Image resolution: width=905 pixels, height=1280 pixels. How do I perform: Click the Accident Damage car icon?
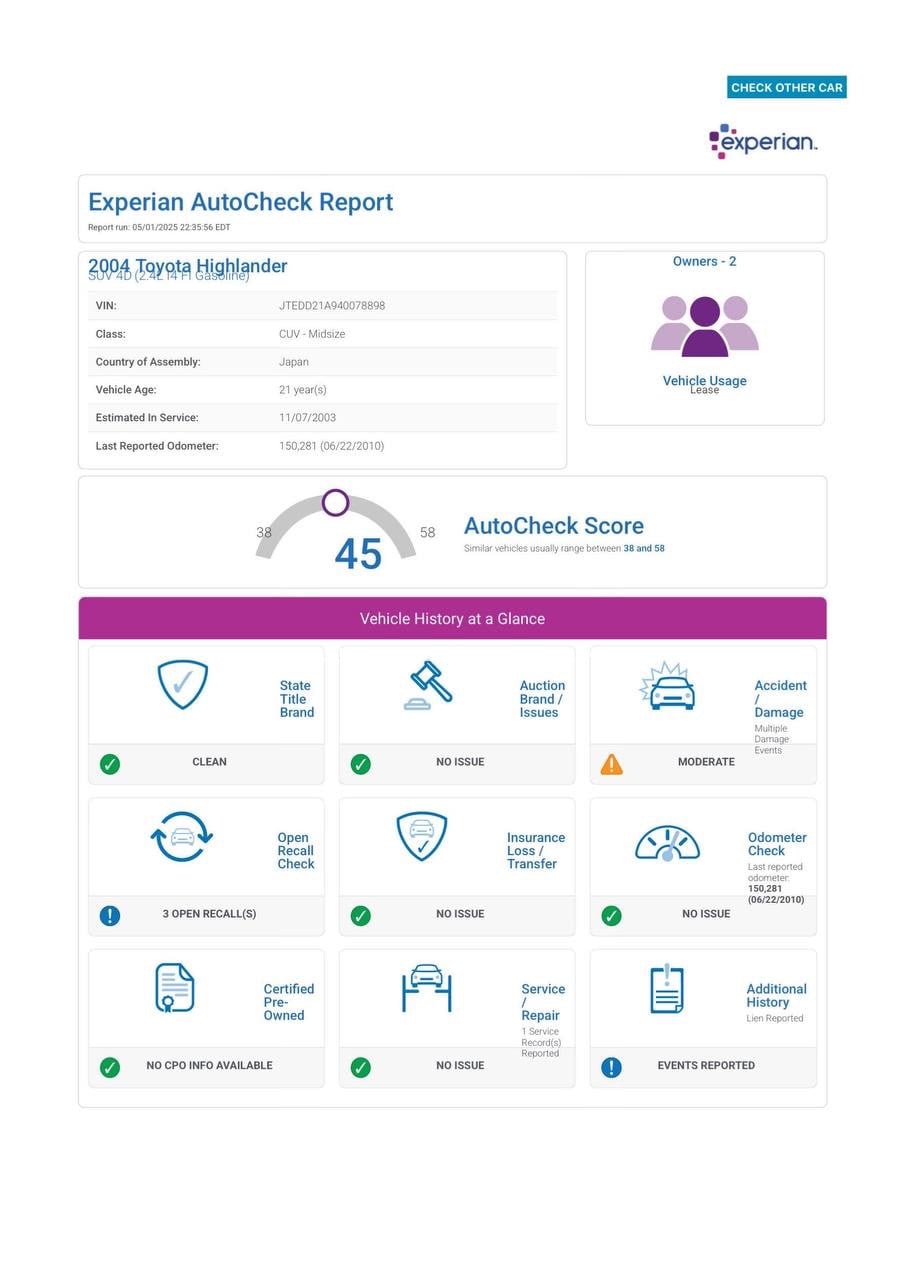tap(667, 687)
